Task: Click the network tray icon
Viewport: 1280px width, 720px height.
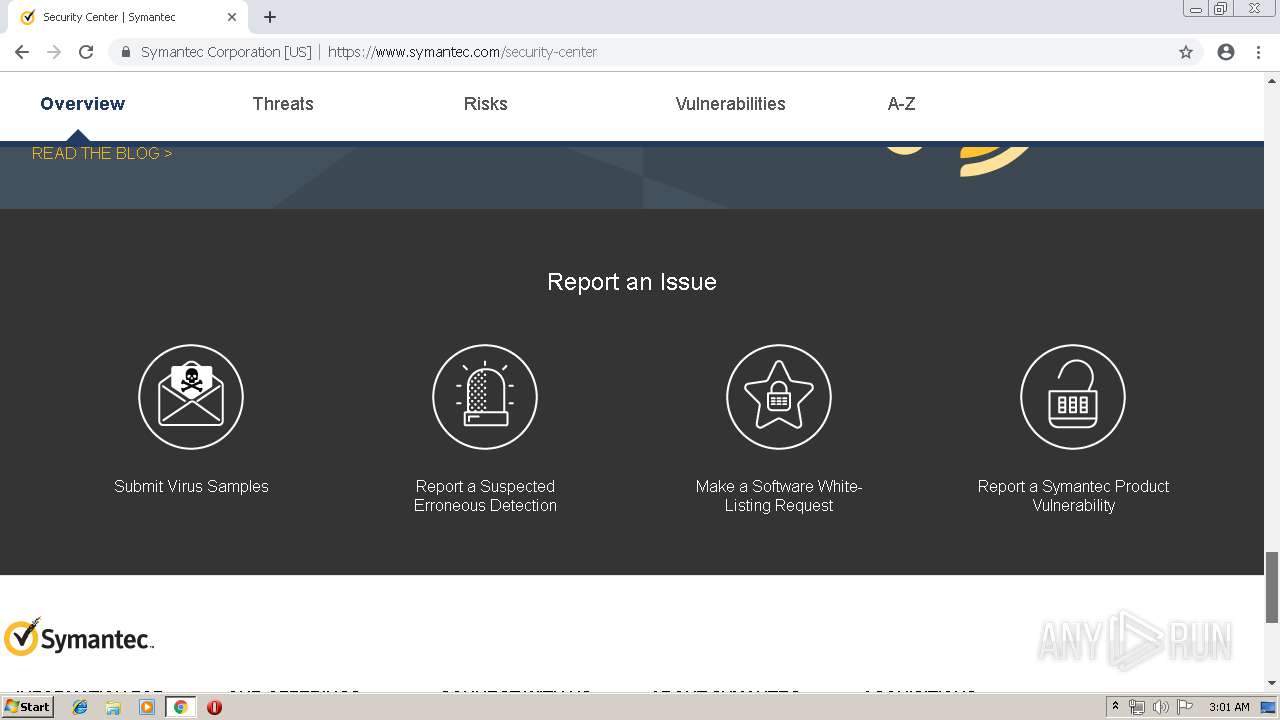Action: (1137, 707)
